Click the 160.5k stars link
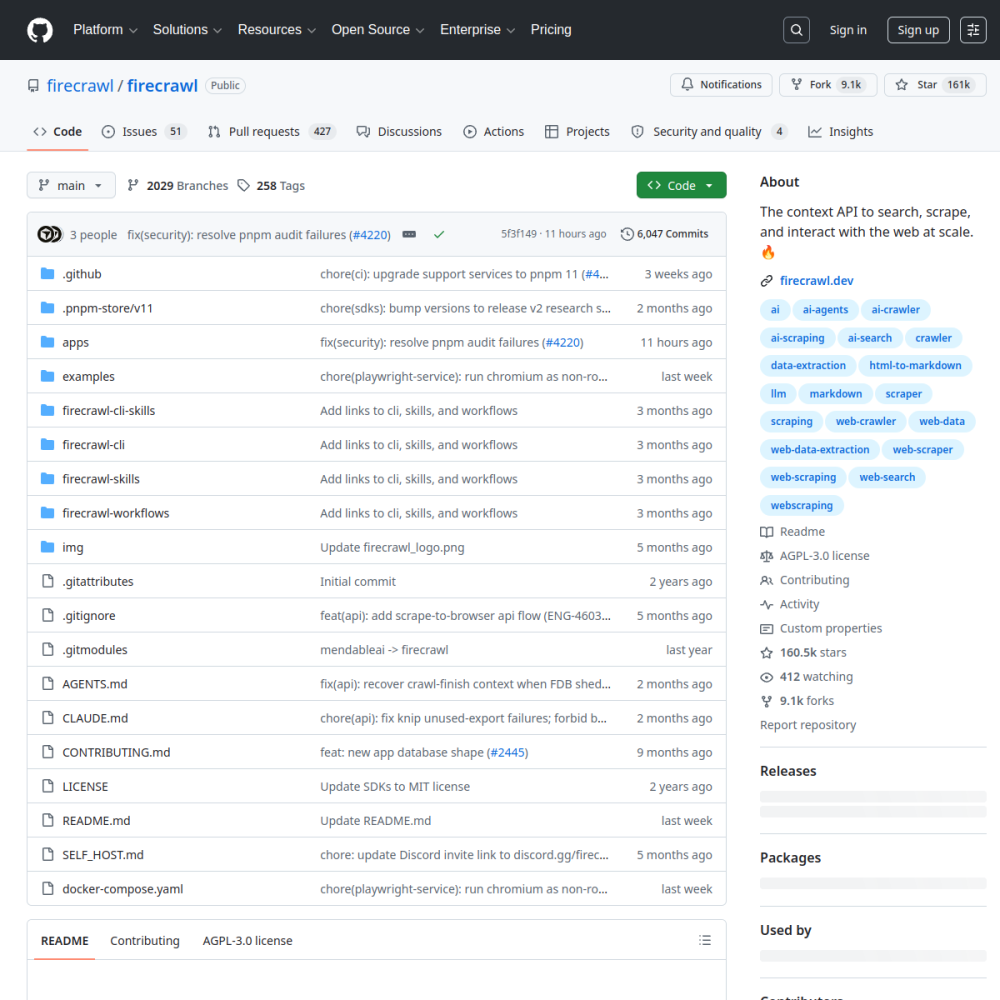Screen dimensions: 1000x1000 (x=812, y=652)
